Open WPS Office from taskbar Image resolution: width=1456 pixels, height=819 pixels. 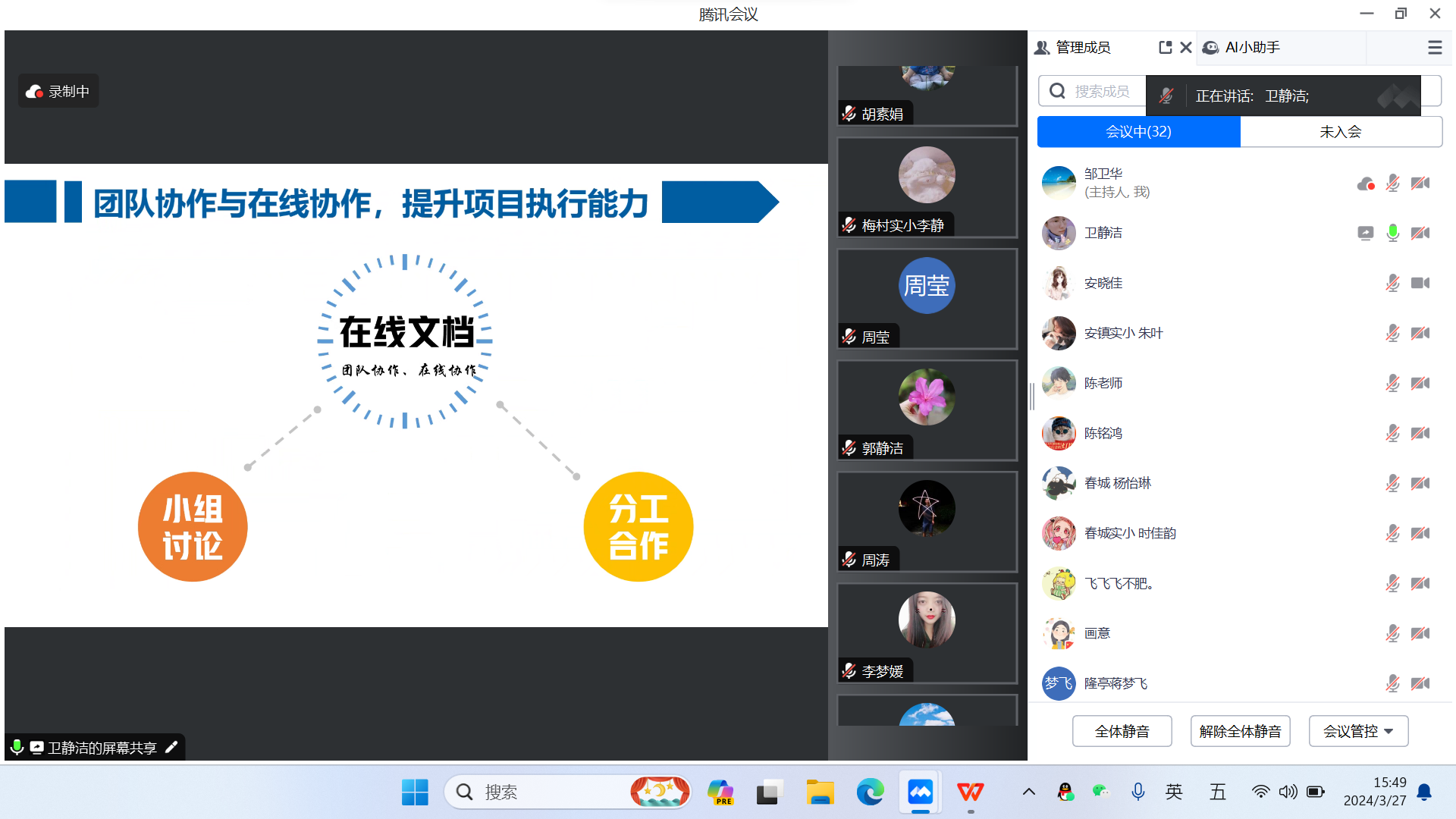coord(970,792)
